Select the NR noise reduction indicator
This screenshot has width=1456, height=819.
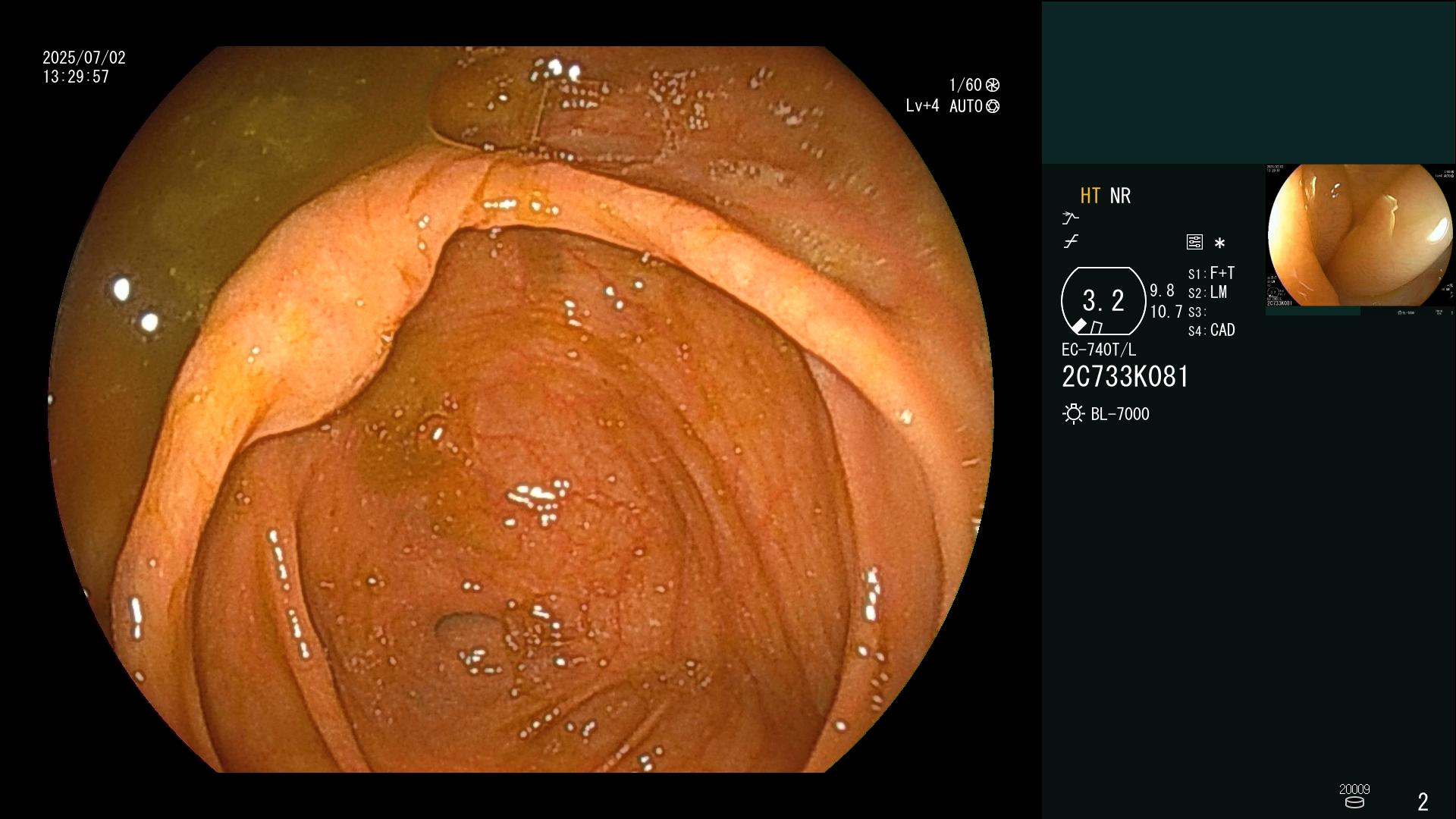coord(1120,196)
